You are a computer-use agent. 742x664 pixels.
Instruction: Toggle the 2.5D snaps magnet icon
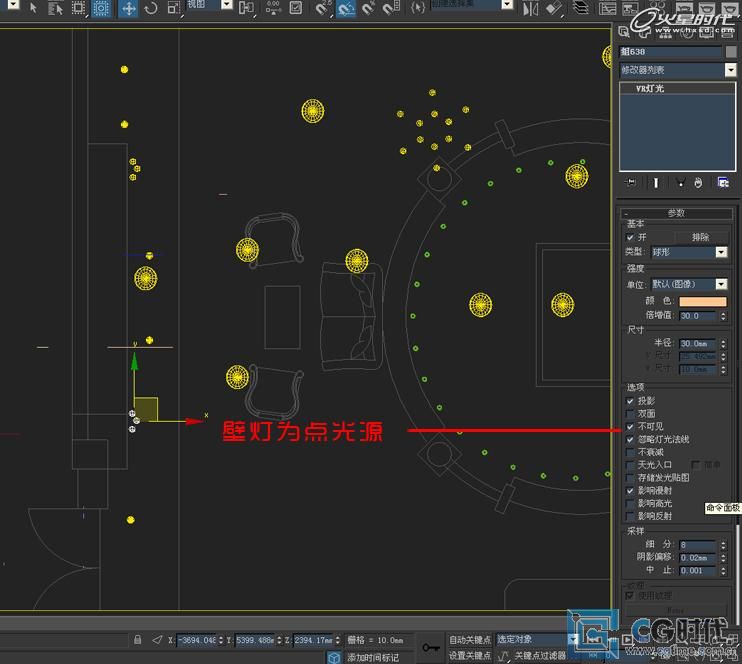322,8
